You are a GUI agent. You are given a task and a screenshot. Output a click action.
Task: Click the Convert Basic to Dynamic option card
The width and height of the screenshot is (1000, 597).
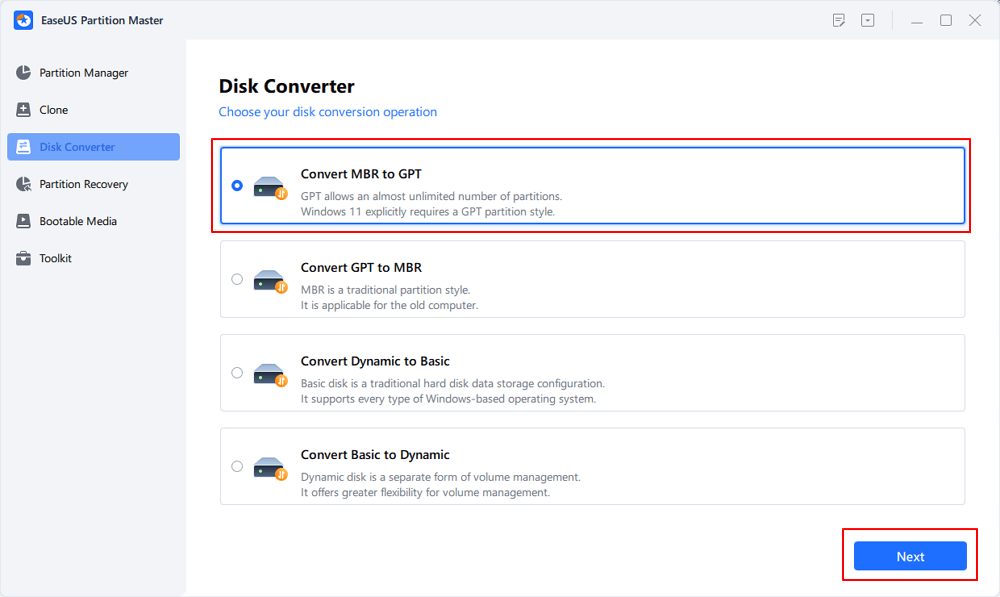[x=592, y=466]
